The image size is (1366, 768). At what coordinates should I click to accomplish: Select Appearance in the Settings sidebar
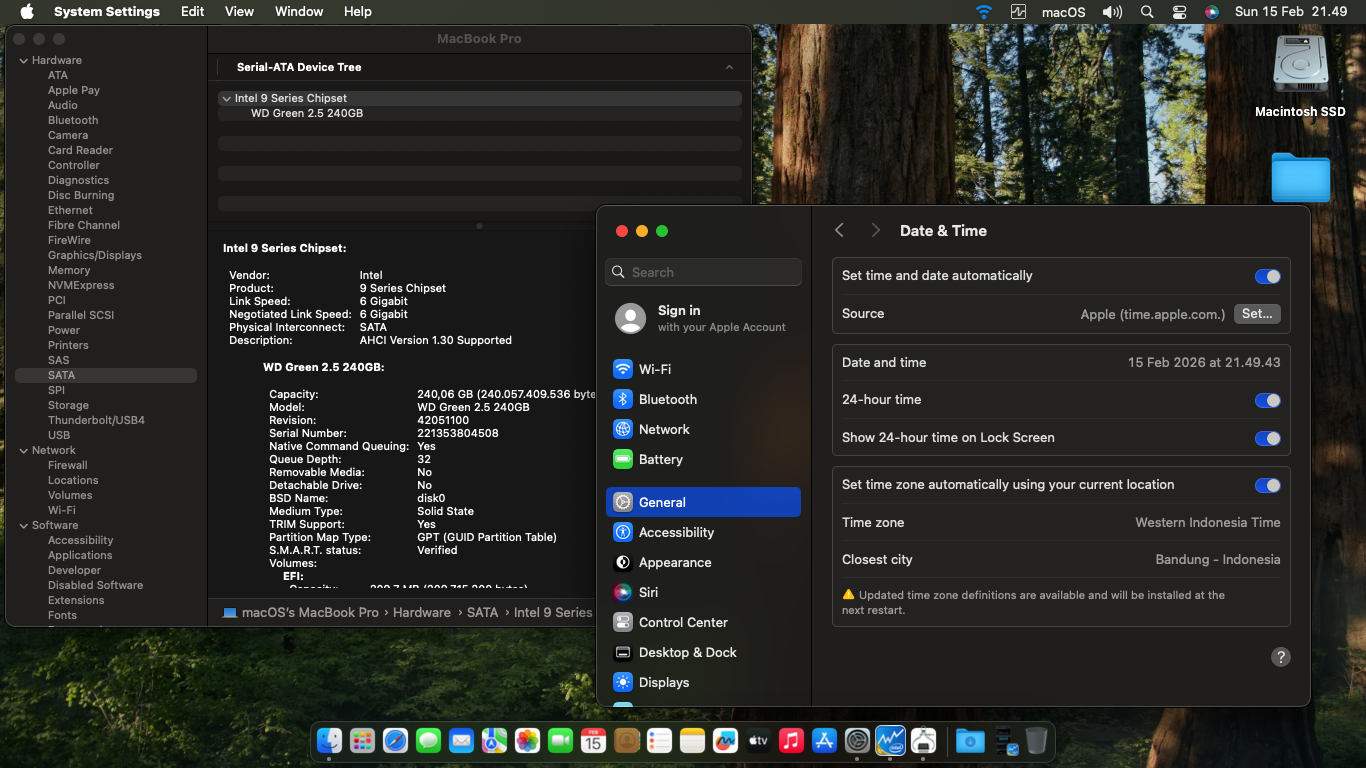[x=703, y=562]
